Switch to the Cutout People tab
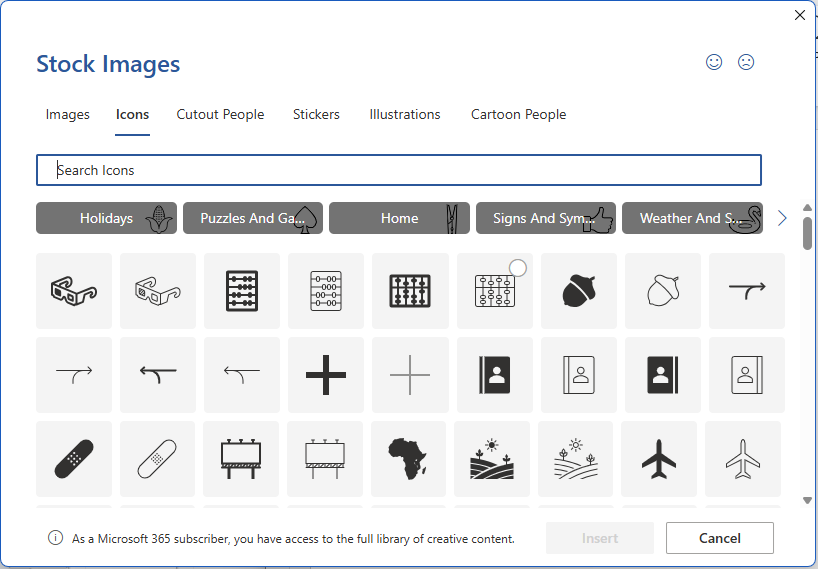818x569 pixels. (220, 114)
